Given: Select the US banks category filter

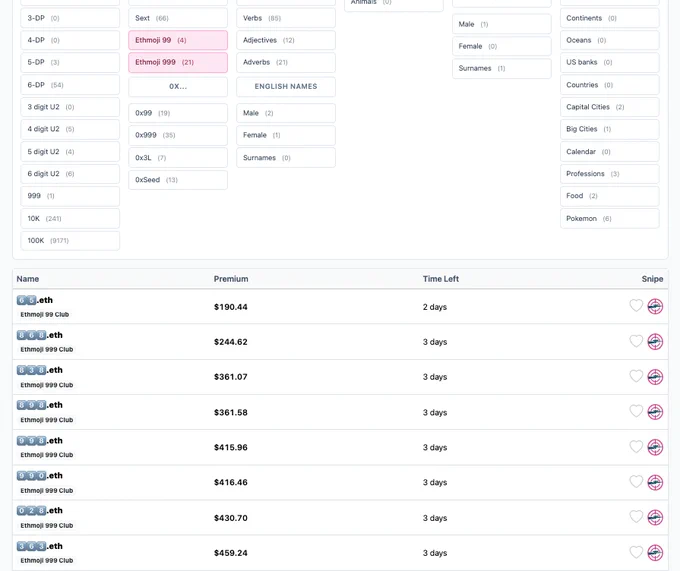Looking at the screenshot, I should (610, 62).
